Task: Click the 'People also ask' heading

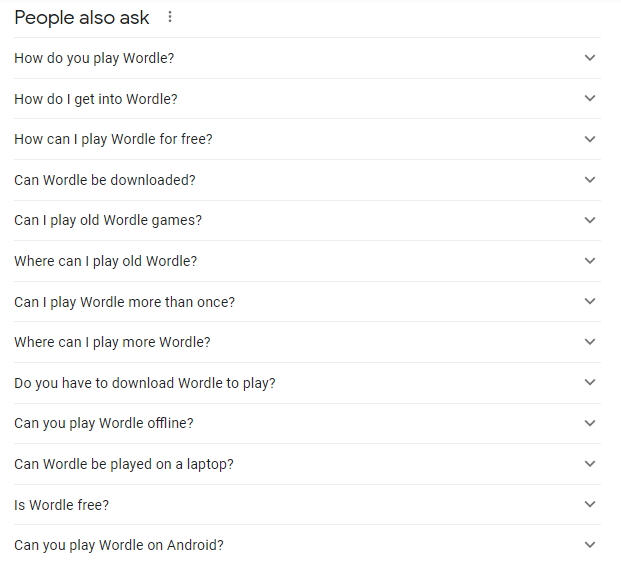Action: coord(82,17)
